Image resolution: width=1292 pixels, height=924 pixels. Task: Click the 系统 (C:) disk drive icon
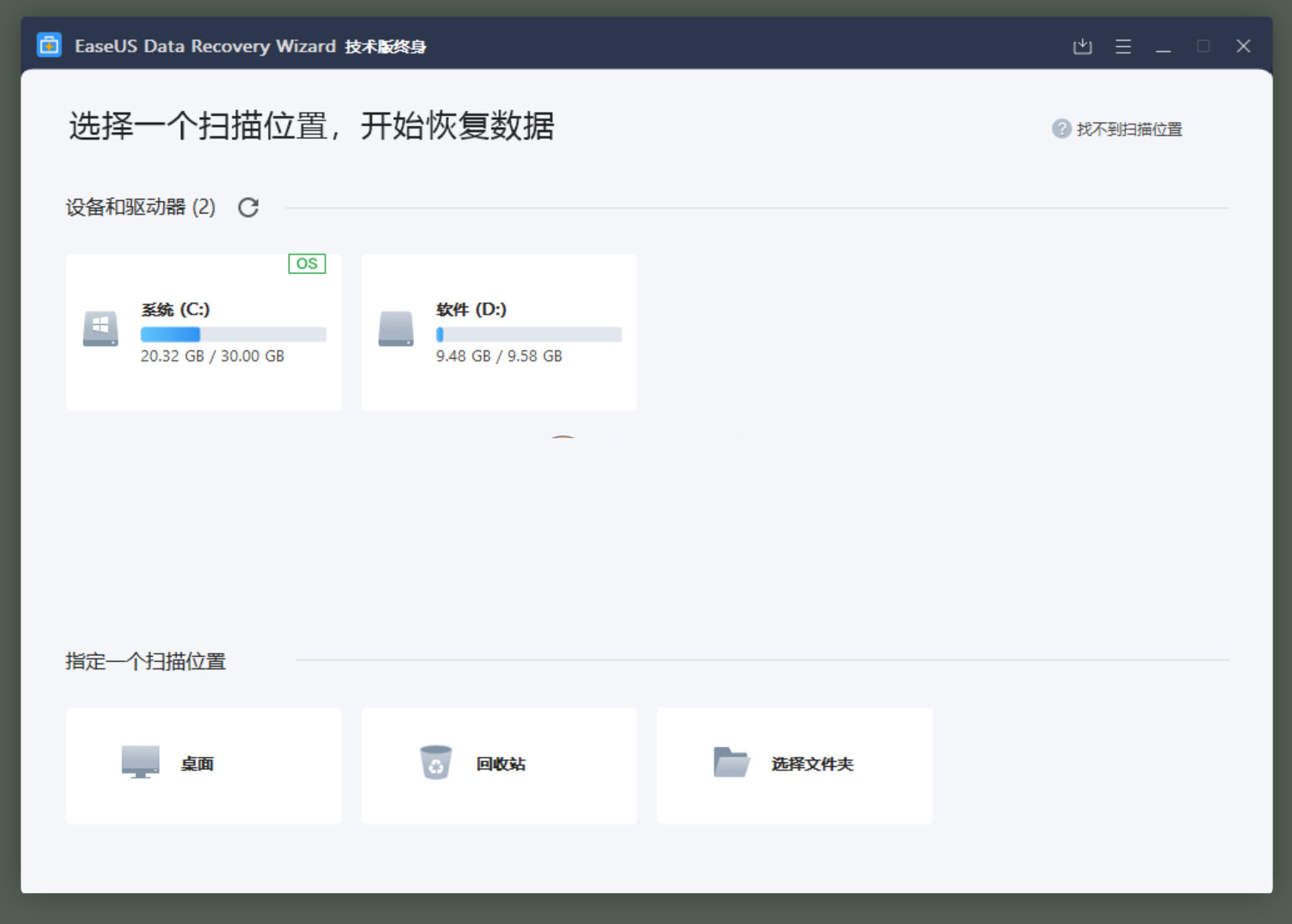(x=99, y=329)
